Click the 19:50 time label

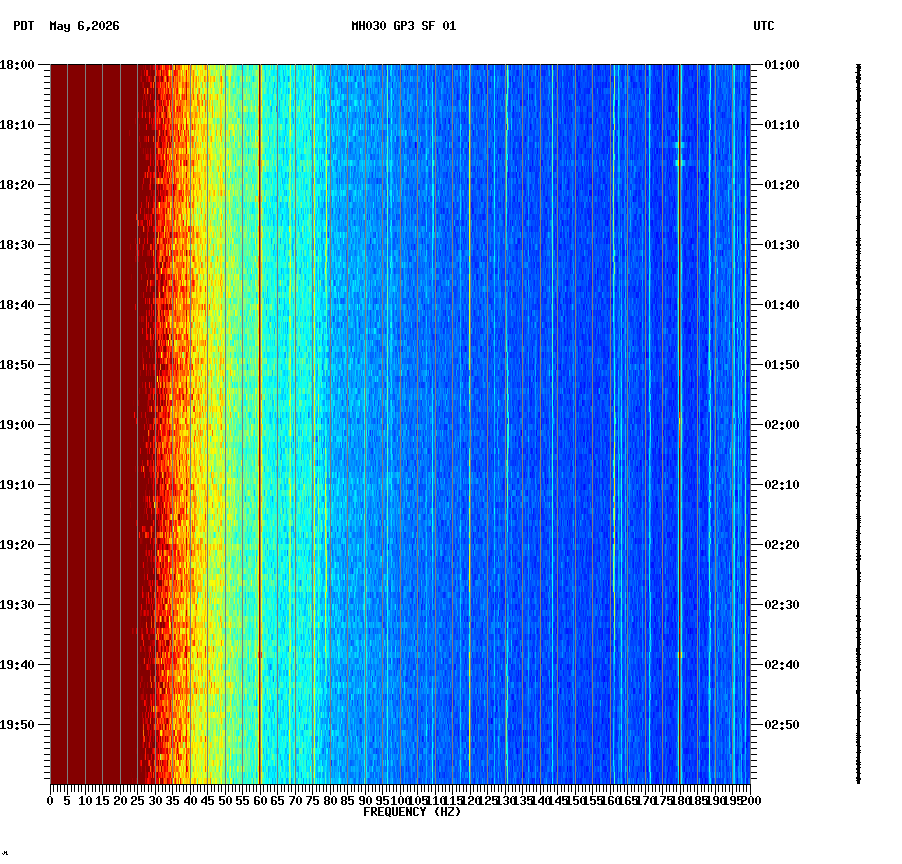(x=17, y=725)
